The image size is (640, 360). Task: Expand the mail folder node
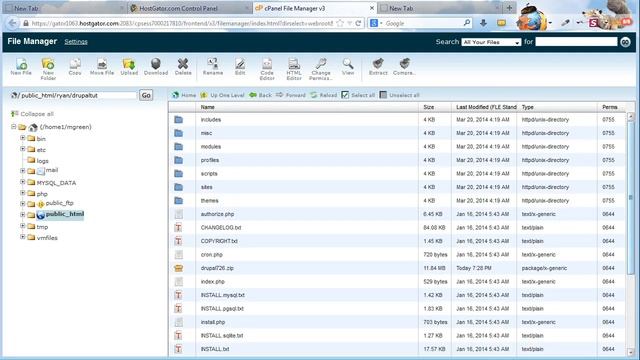tap(23, 171)
